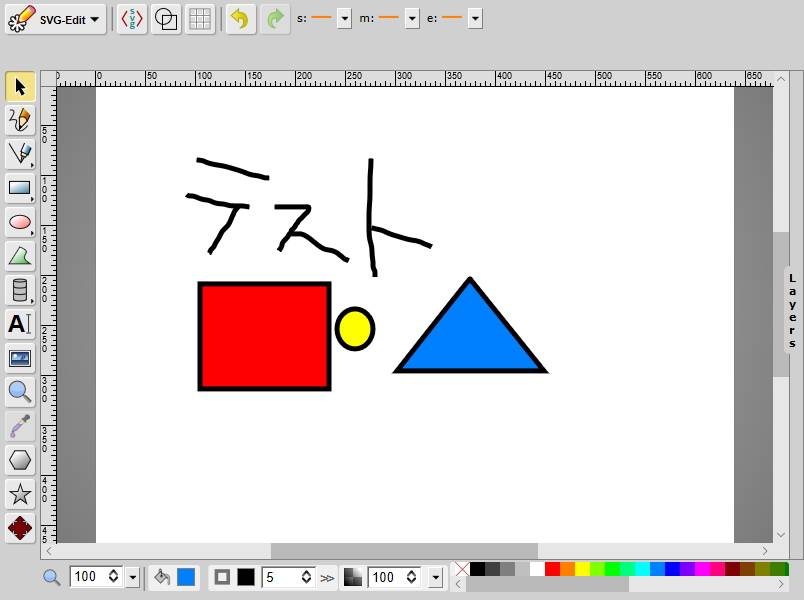
Task: Pick the Ellipse tool
Action: [x=20, y=222]
